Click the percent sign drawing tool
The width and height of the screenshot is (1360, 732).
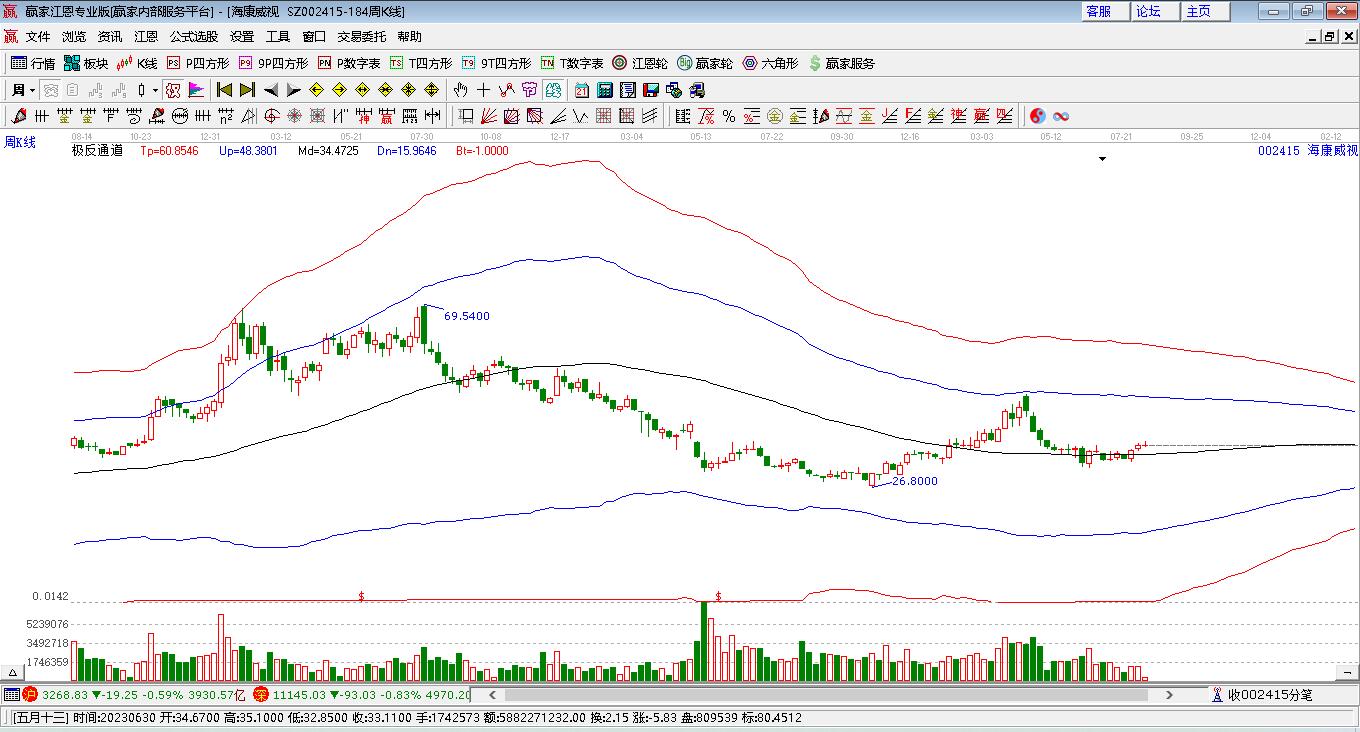pos(729,116)
